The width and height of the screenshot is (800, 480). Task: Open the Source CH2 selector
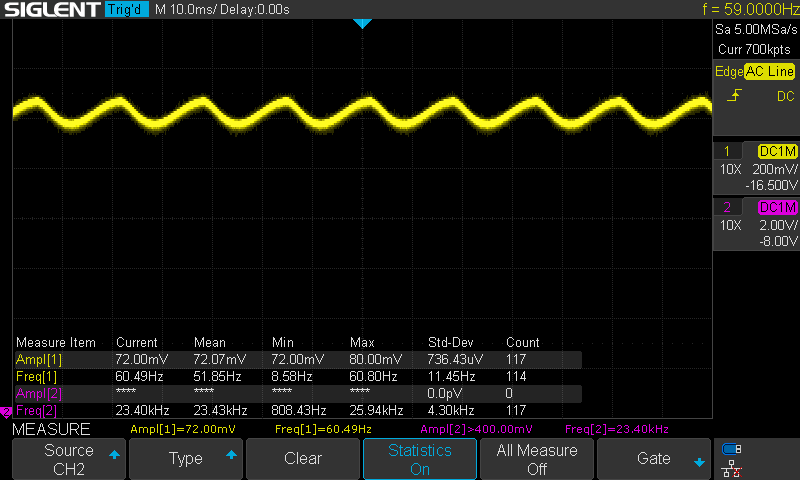(x=68, y=460)
